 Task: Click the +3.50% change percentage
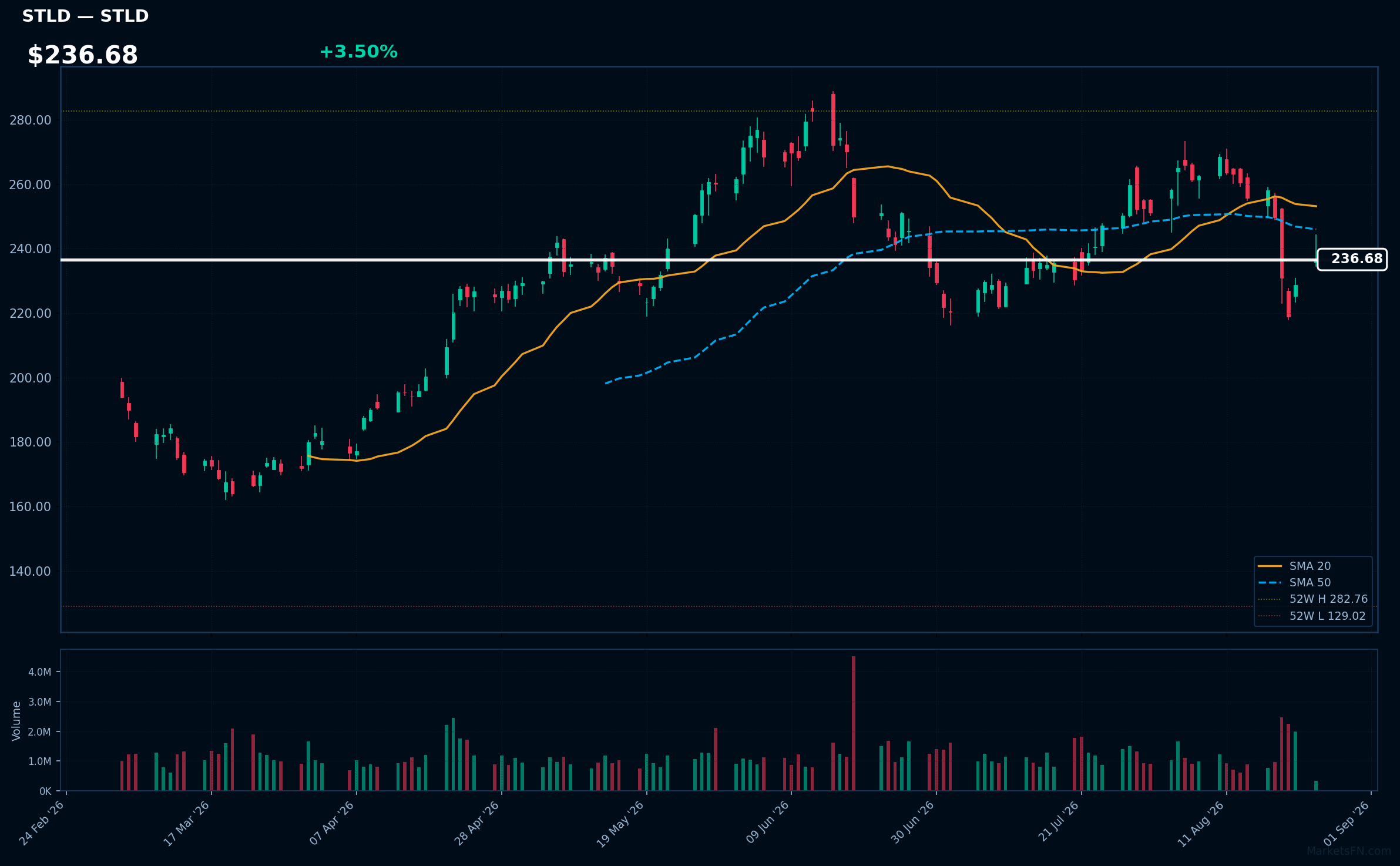point(358,52)
